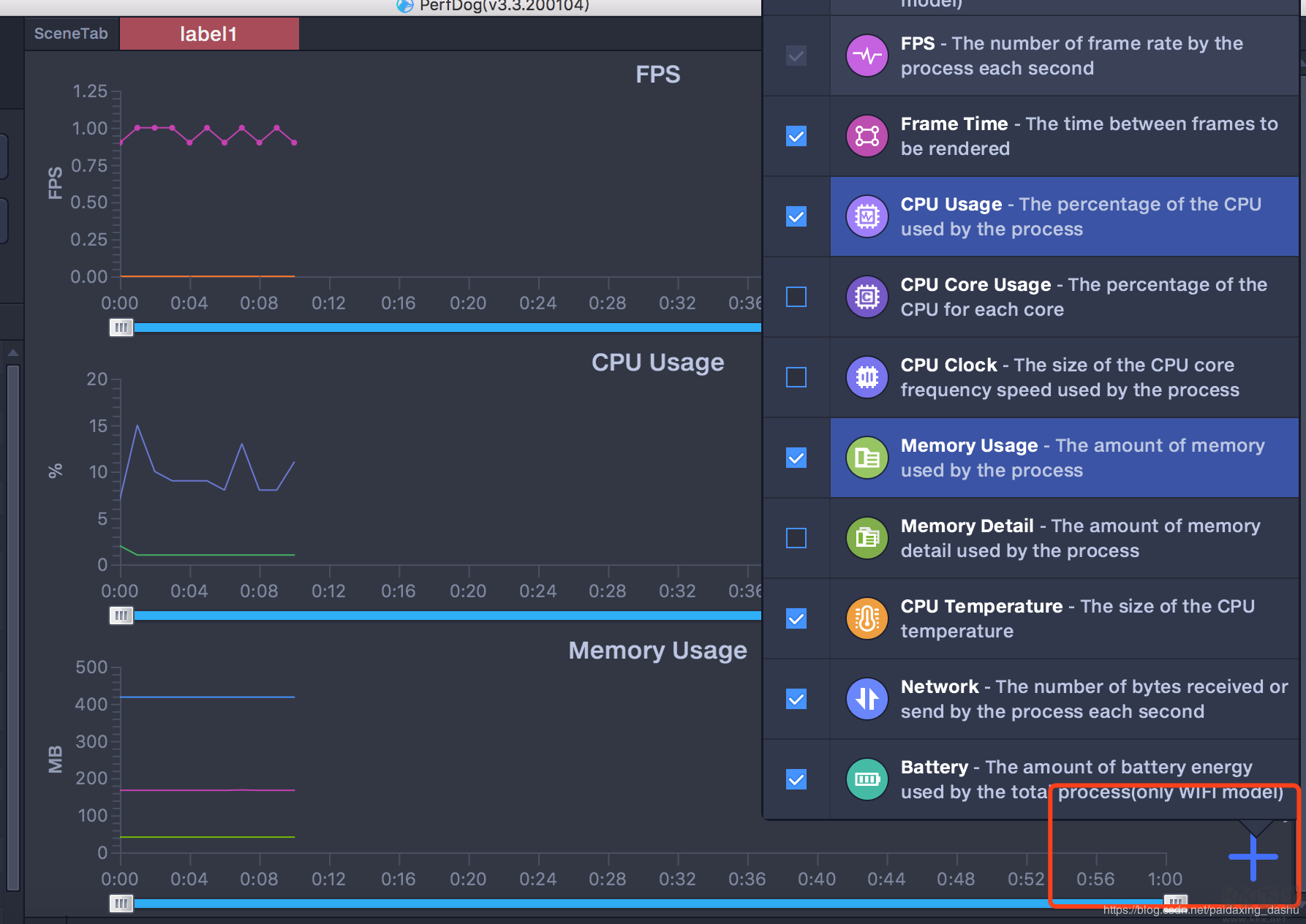Image resolution: width=1306 pixels, height=924 pixels.
Task: Click the Network arrows icon
Action: pos(867,699)
